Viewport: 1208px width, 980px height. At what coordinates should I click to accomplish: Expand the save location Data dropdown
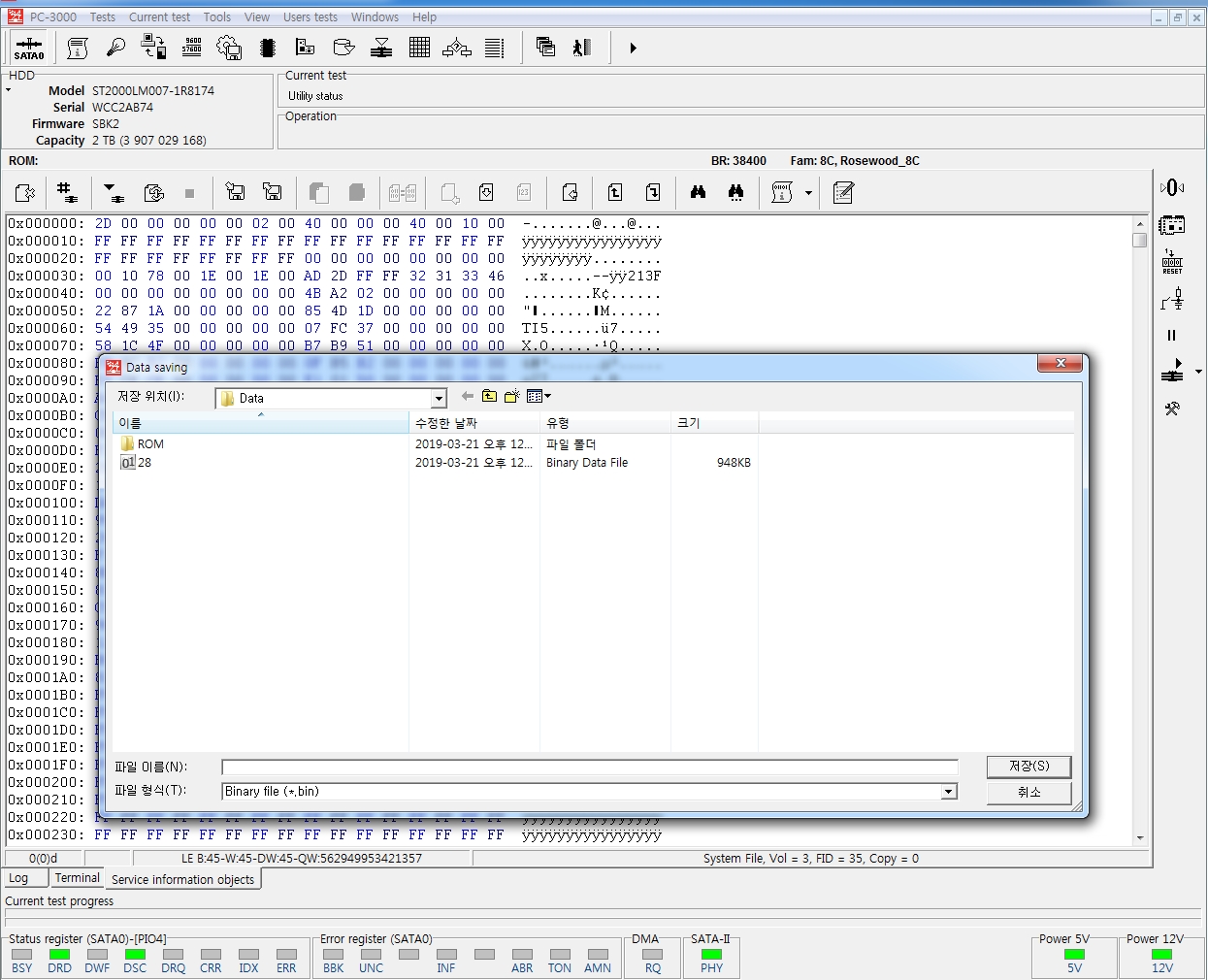(439, 399)
